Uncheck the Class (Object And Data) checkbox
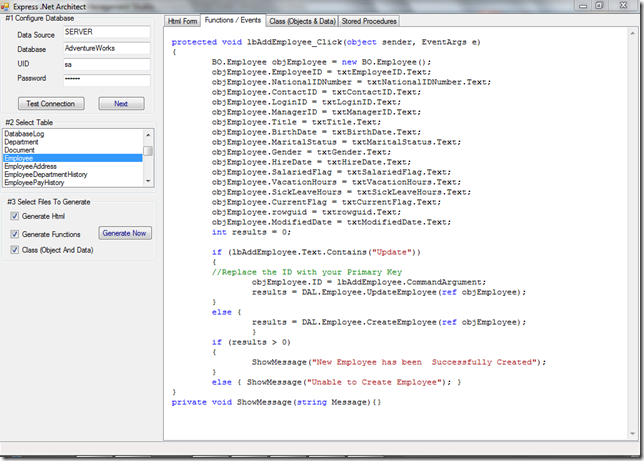 [14, 250]
